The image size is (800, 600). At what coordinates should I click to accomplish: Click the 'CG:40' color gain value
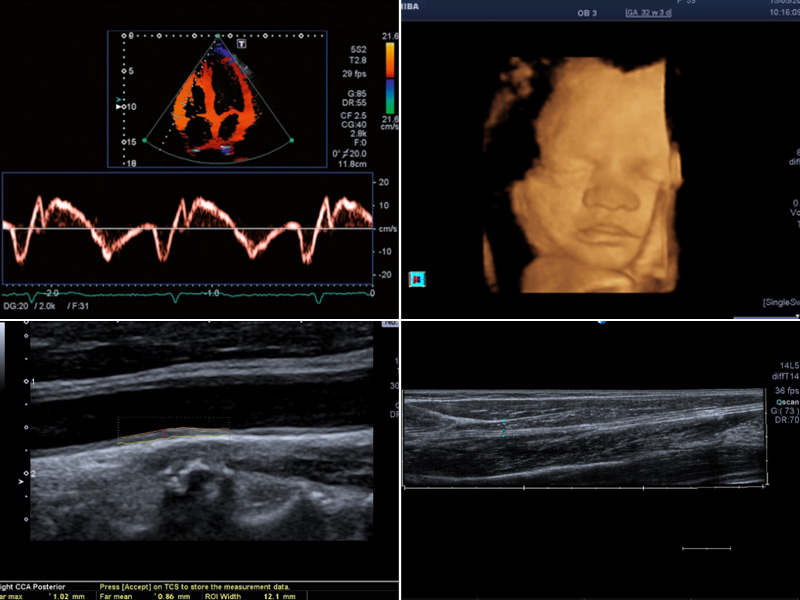coord(354,124)
